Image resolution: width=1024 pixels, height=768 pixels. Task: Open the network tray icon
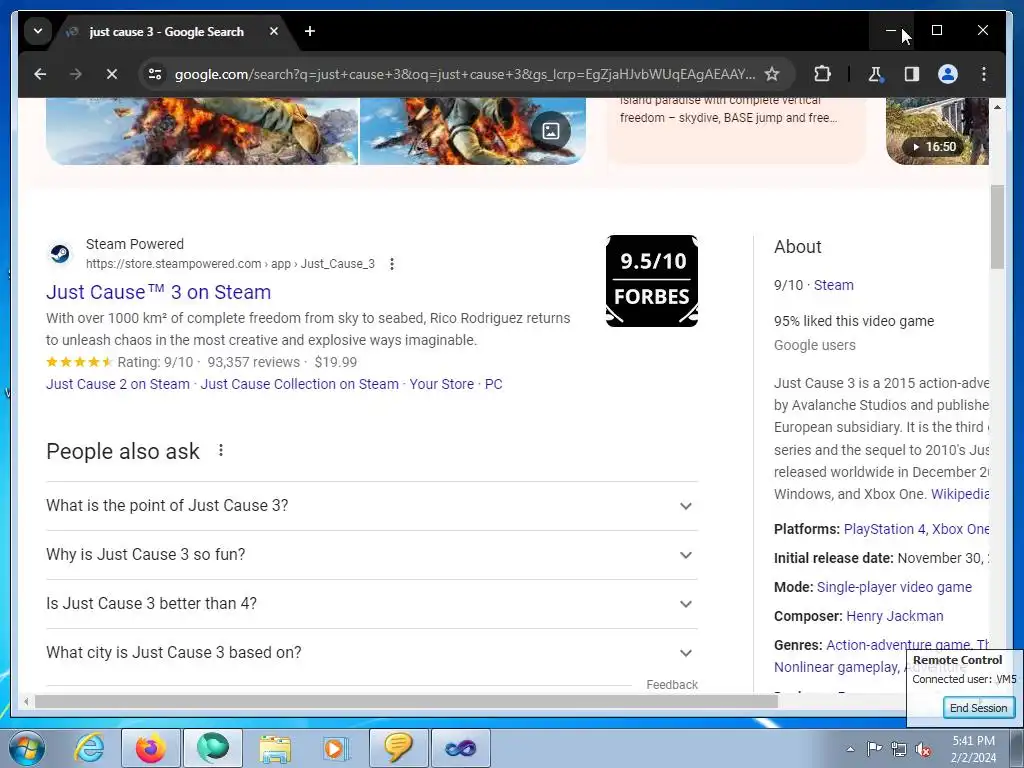click(x=899, y=749)
